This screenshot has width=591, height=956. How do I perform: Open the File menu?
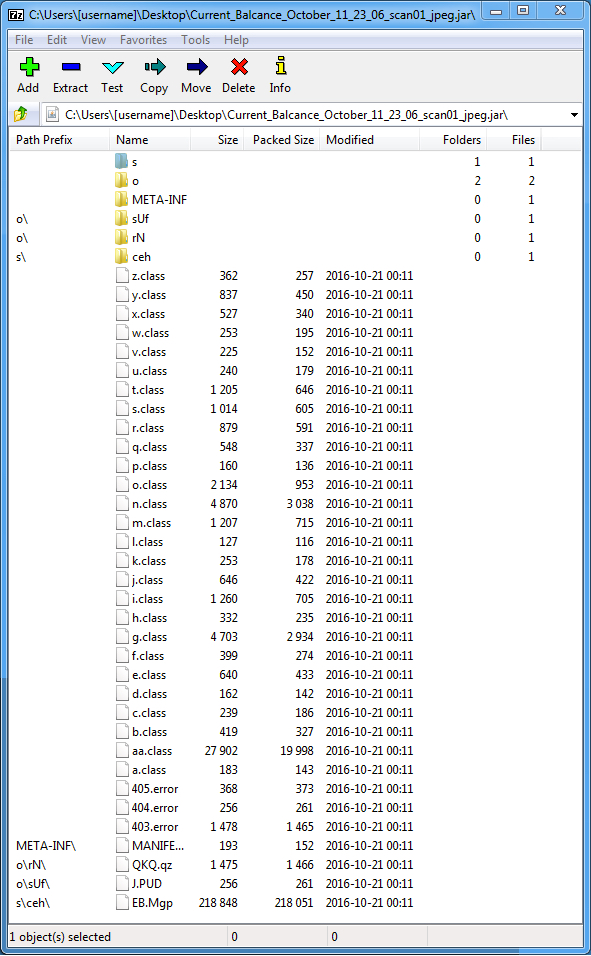[24, 40]
